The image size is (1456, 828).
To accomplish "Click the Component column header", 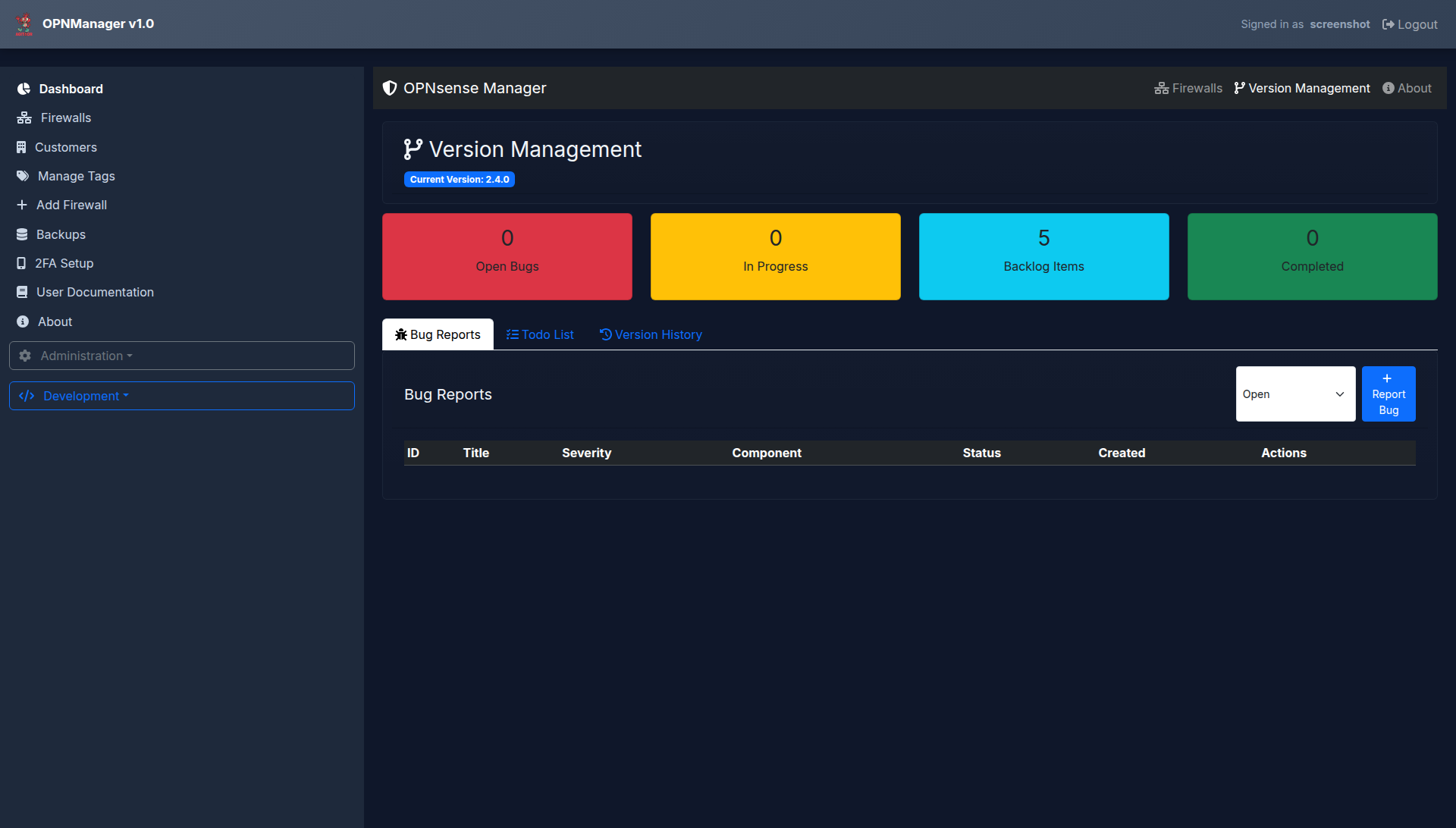I will pyautogui.click(x=767, y=453).
